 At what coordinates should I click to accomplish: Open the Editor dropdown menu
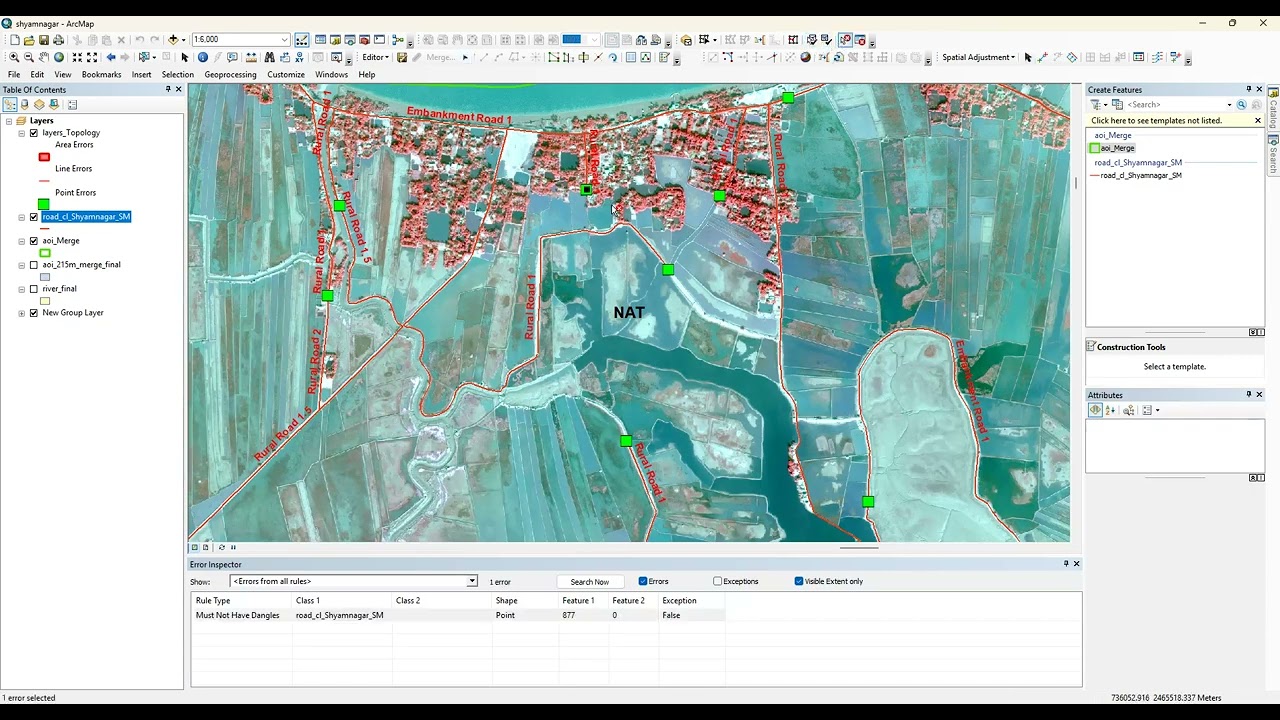pos(375,57)
